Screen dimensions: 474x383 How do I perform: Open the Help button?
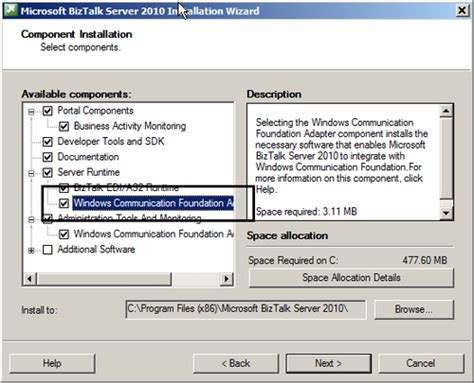coord(52,363)
